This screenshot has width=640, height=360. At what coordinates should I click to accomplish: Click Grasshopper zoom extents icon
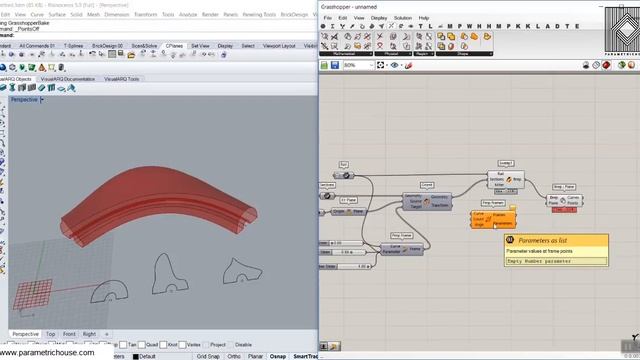tap(380, 65)
